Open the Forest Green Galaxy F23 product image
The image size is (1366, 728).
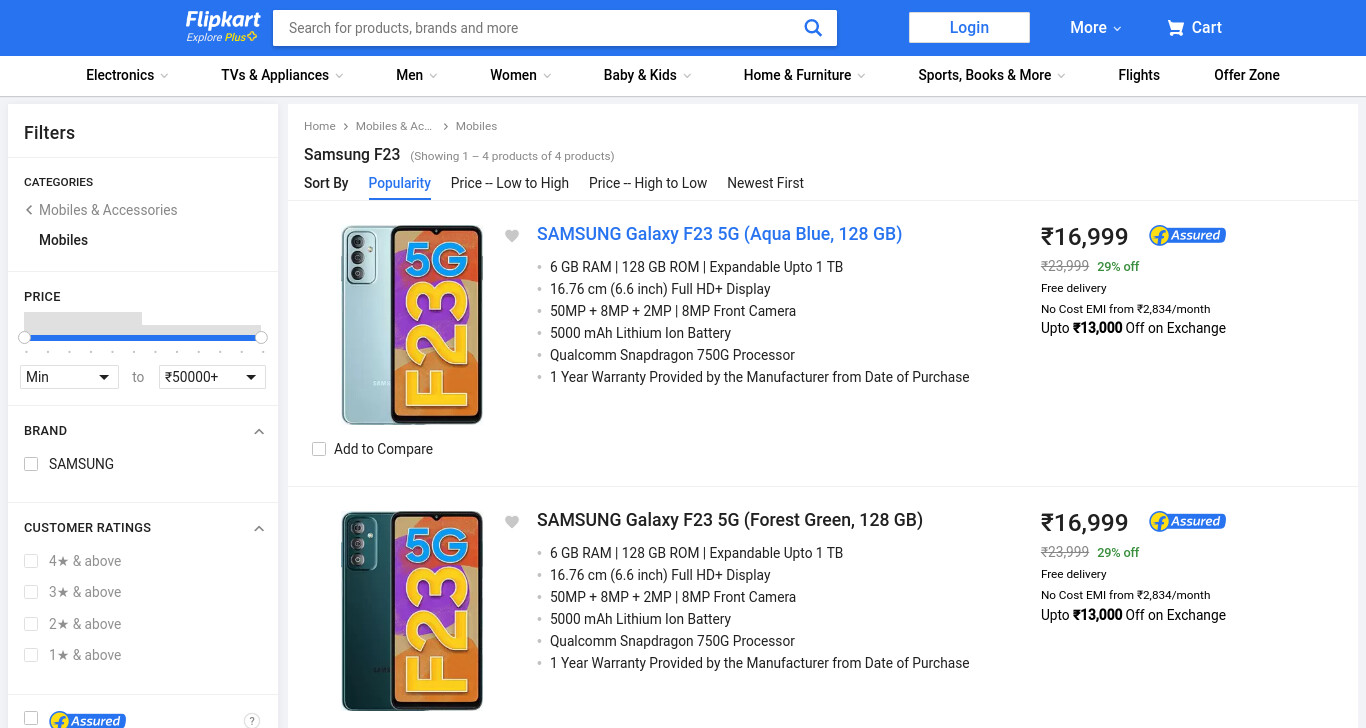tap(412, 611)
